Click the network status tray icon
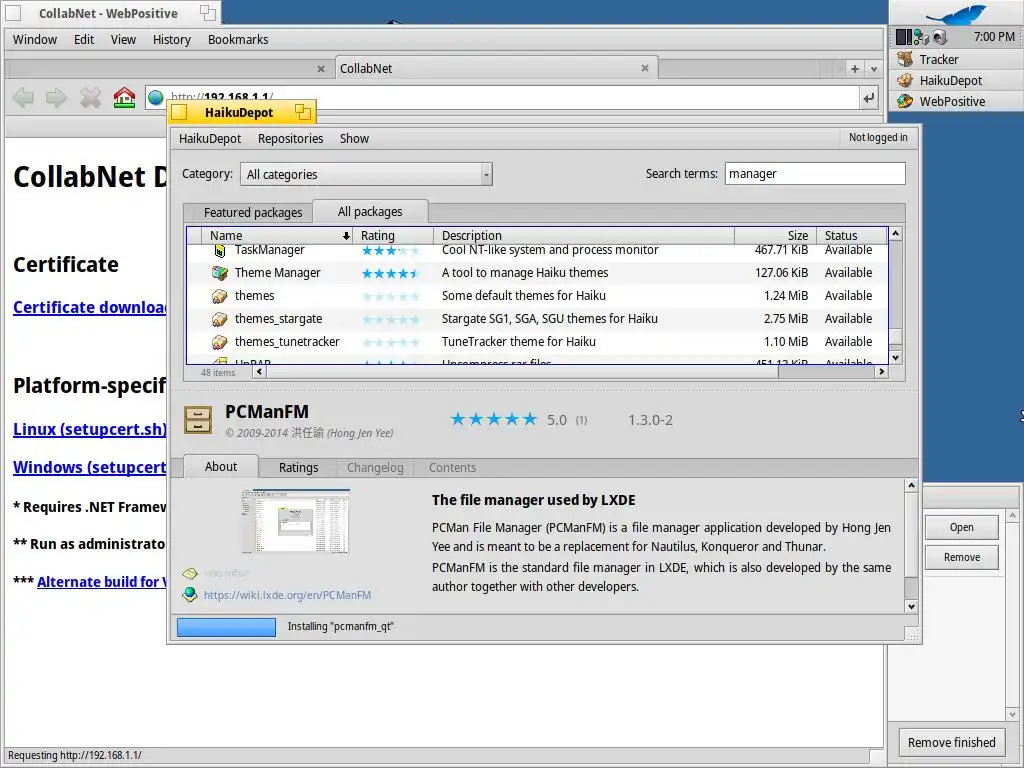The width and height of the screenshot is (1024, 768). coord(921,37)
